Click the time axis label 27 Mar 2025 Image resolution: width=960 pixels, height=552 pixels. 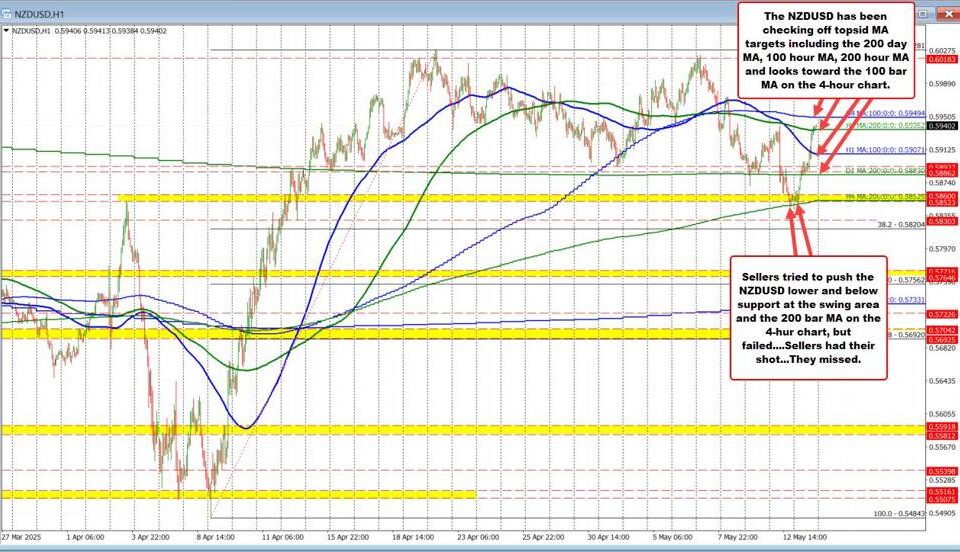tap(21, 537)
